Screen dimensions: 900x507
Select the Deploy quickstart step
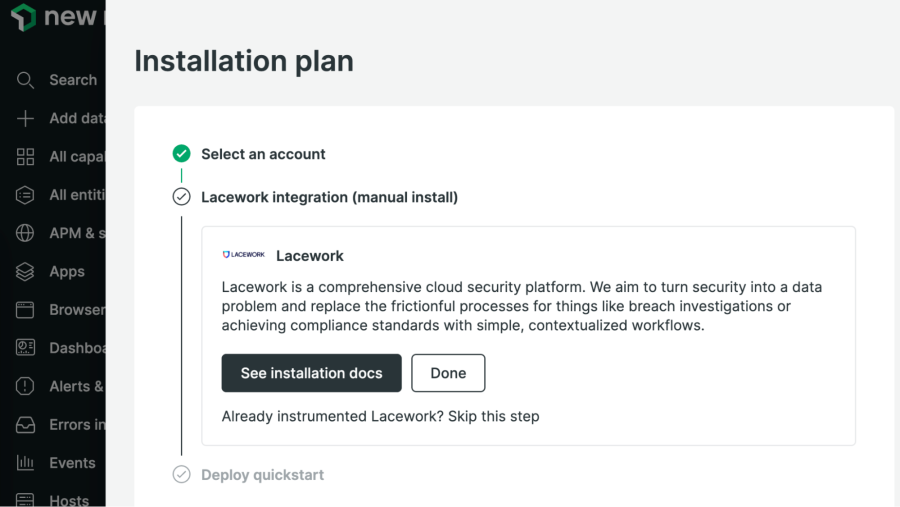pos(262,475)
